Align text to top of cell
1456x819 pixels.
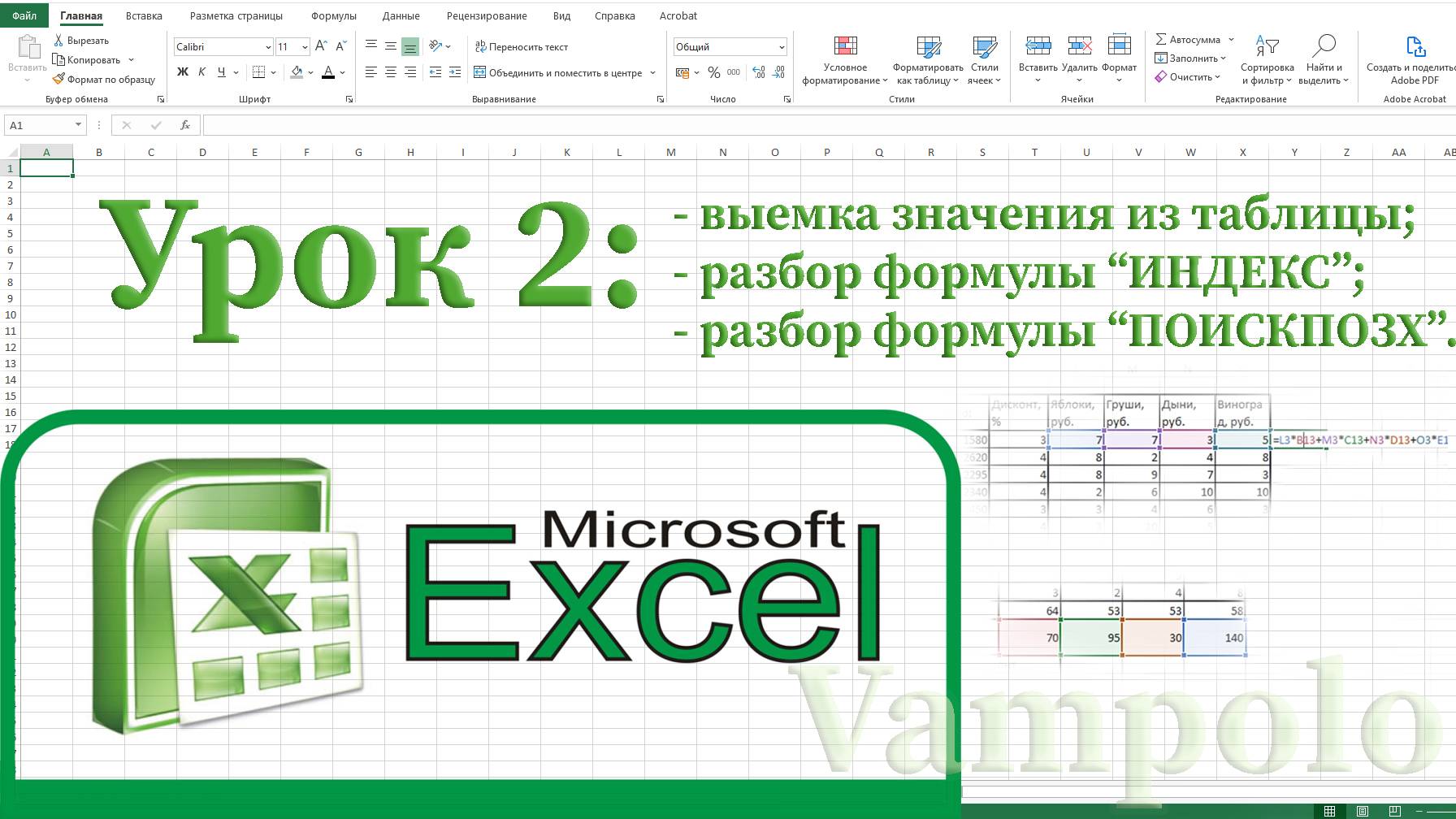[371, 46]
